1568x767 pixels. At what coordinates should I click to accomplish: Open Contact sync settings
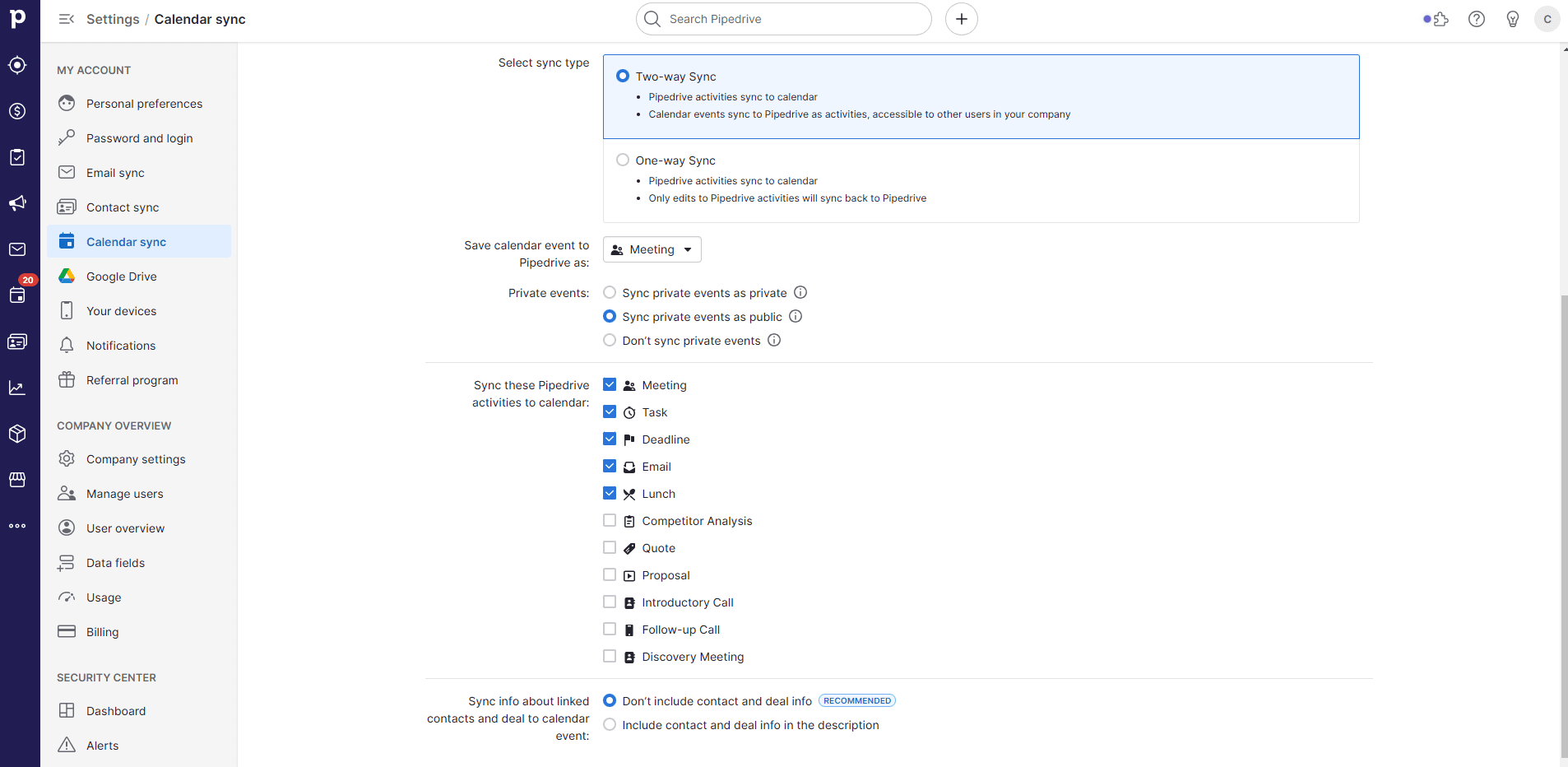tap(139, 207)
